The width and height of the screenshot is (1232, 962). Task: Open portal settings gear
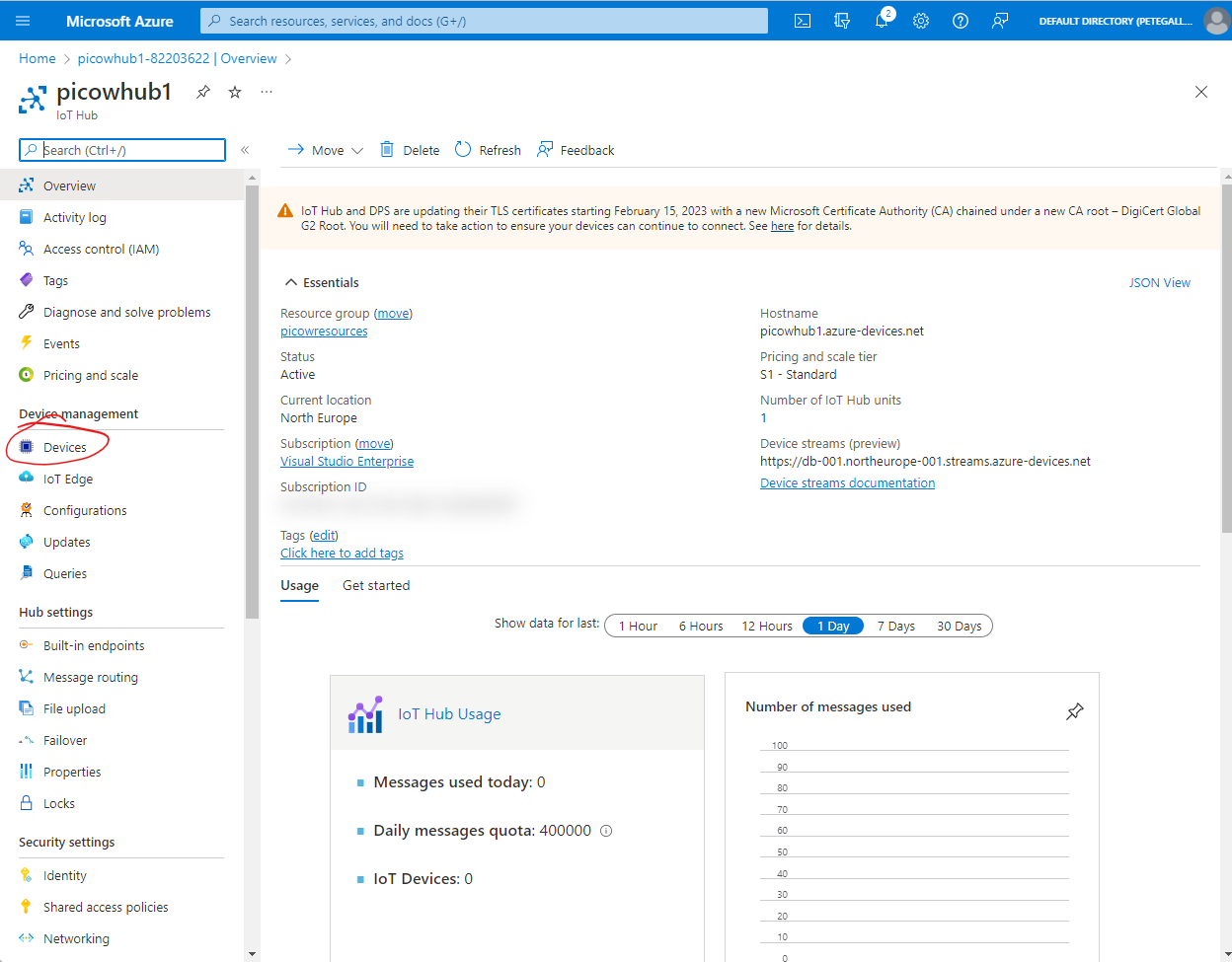(x=921, y=21)
